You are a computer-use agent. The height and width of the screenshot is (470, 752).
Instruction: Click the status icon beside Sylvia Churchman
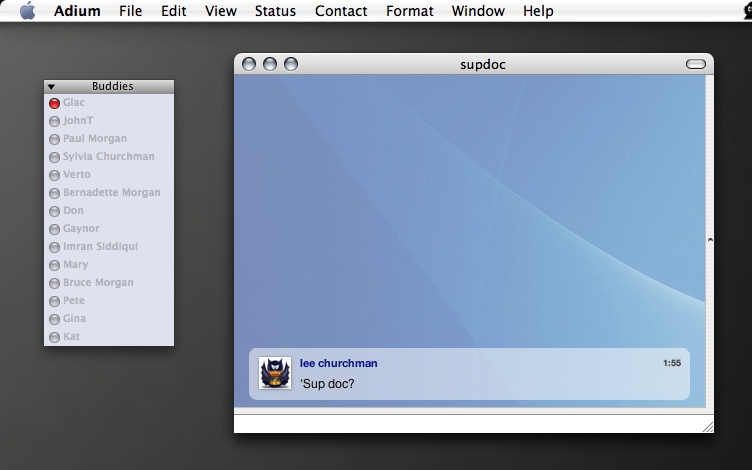(x=54, y=157)
